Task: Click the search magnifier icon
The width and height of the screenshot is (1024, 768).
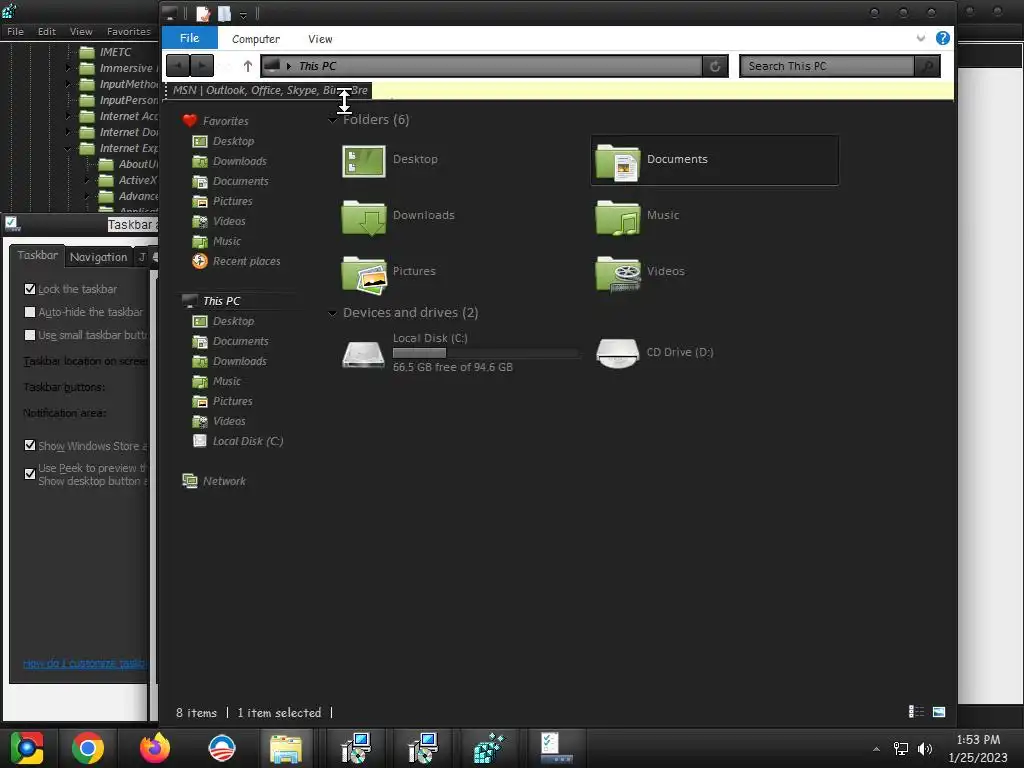Action: tap(927, 66)
